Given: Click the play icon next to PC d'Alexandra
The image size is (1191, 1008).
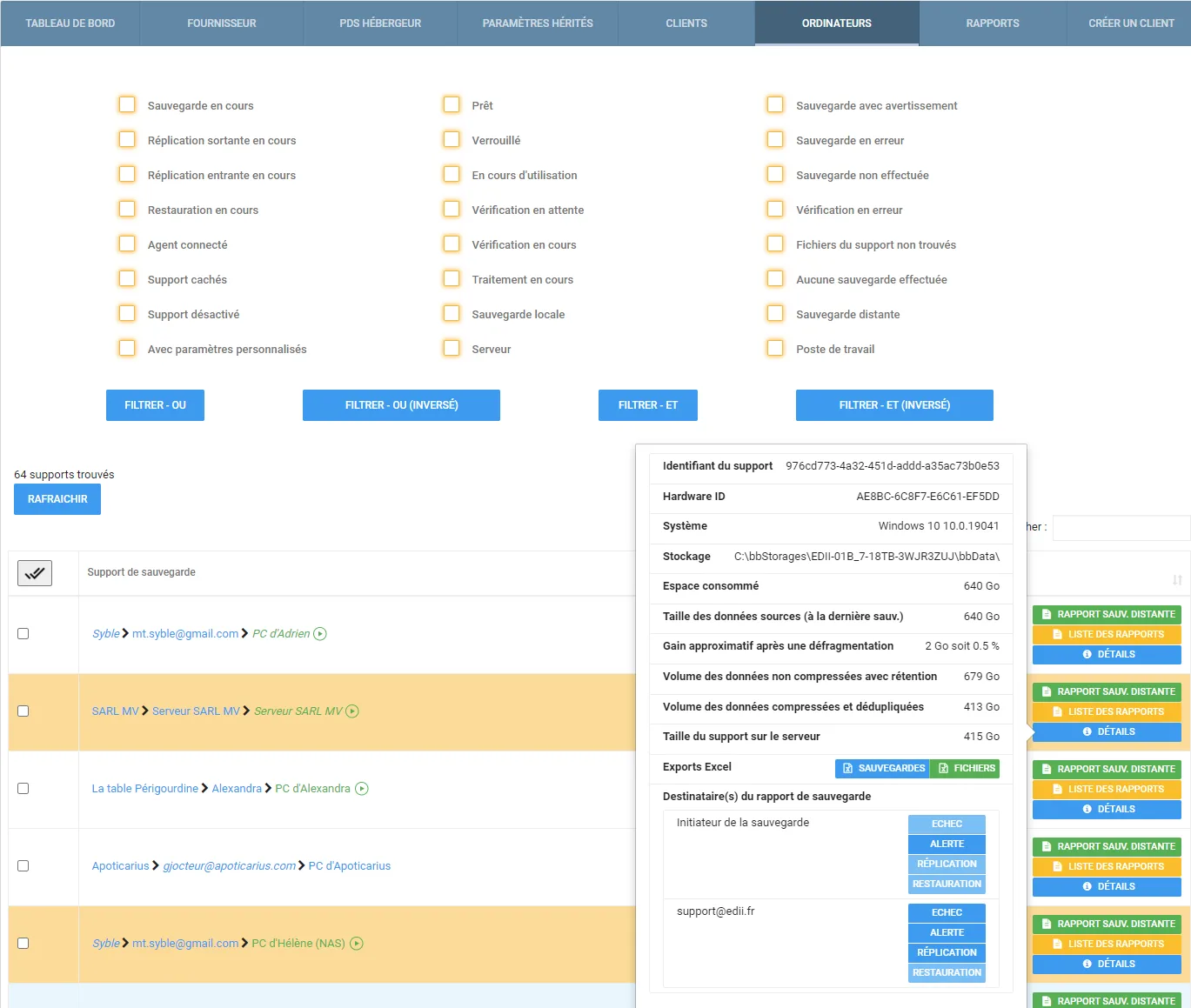Looking at the screenshot, I should (x=362, y=789).
